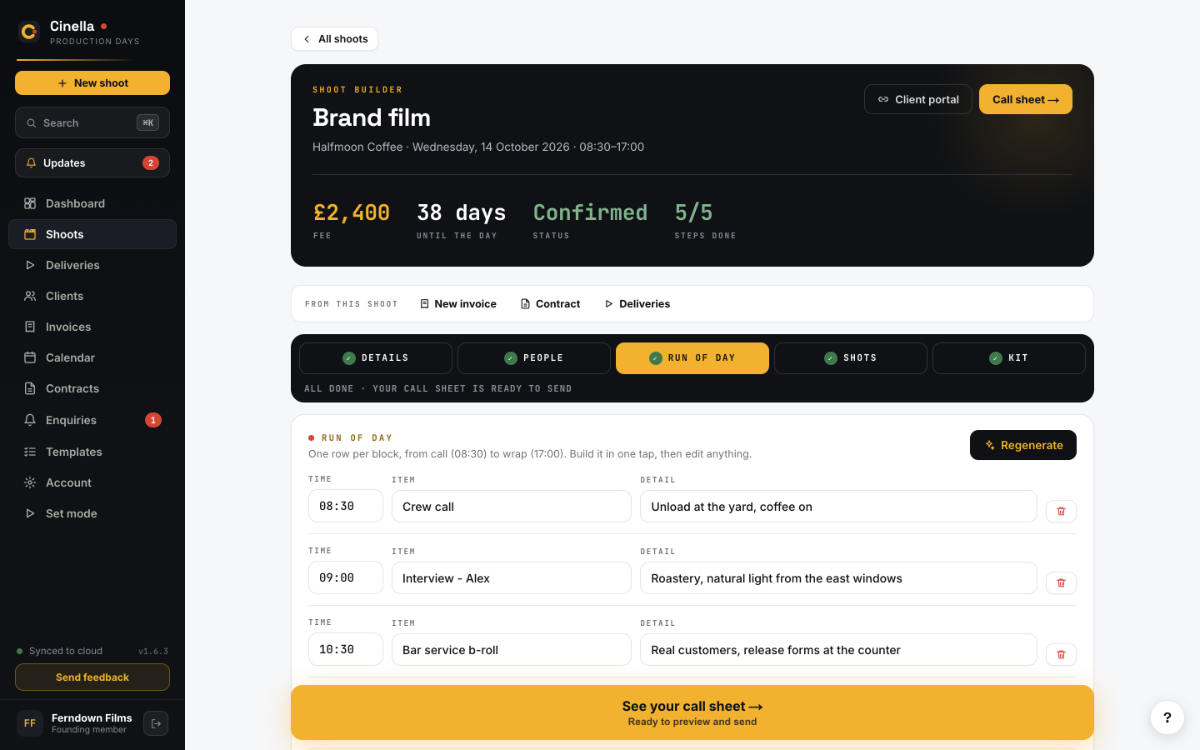
Task: Open the People step tab
Action: pyautogui.click(x=534, y=358)
